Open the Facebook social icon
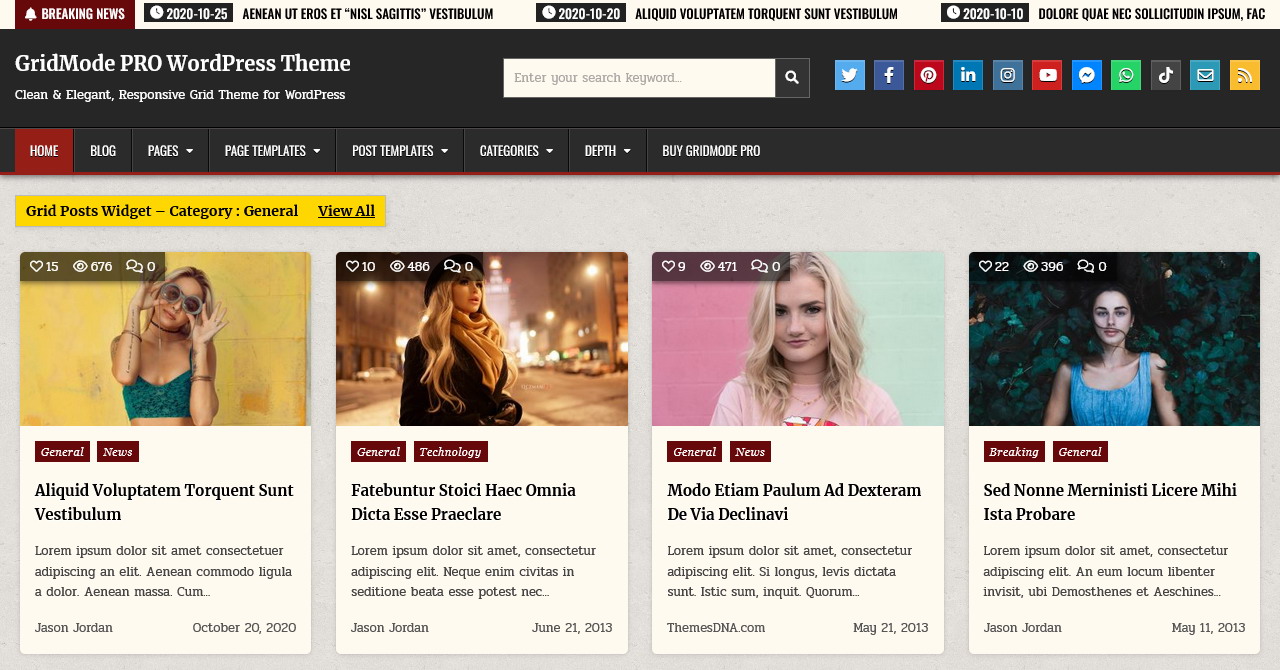 889,75
